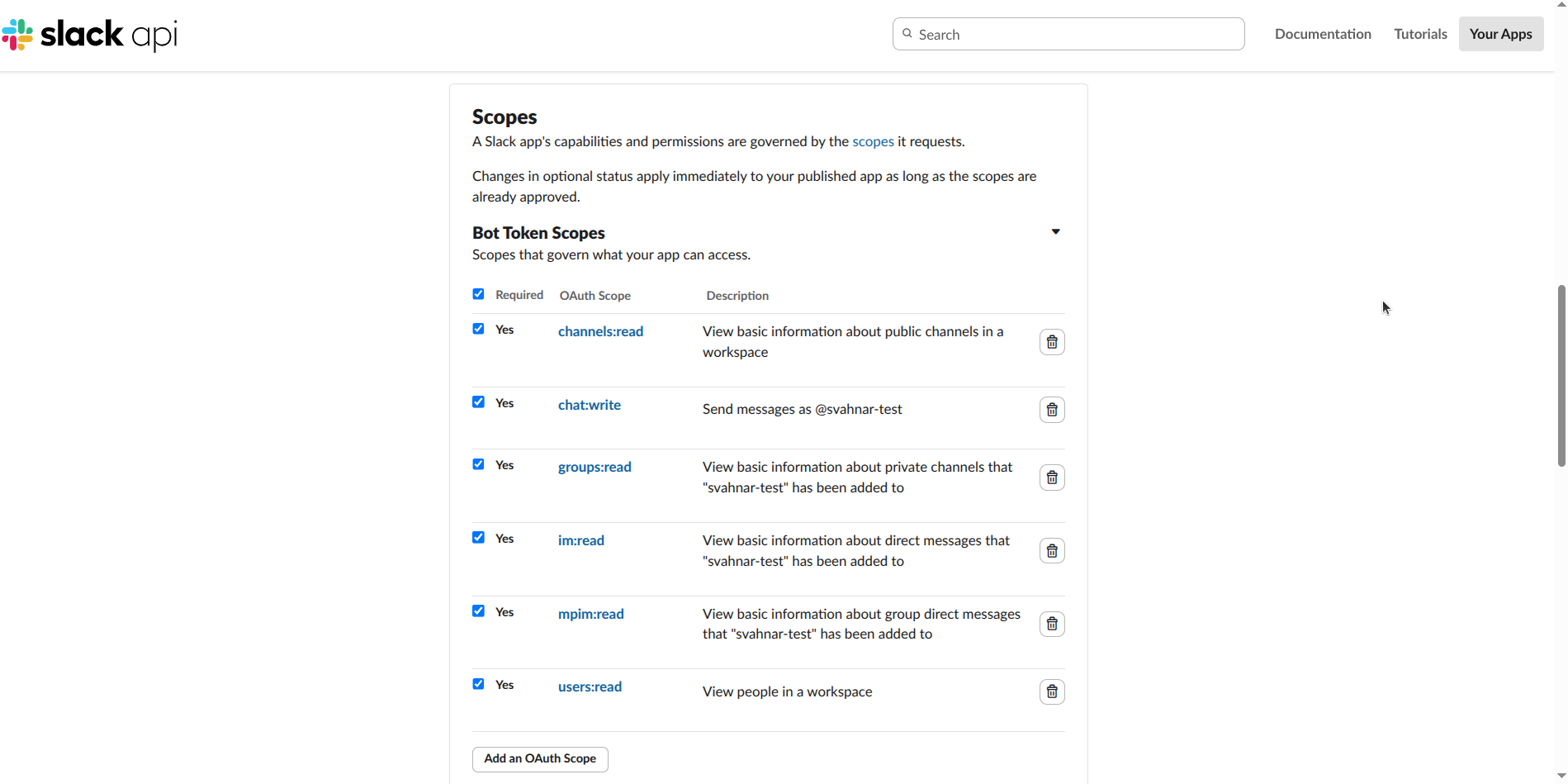Screen dimensions: 1568x784
Task: Click 'Scopes that govern what your app can access' text
Action: point(611,254)
